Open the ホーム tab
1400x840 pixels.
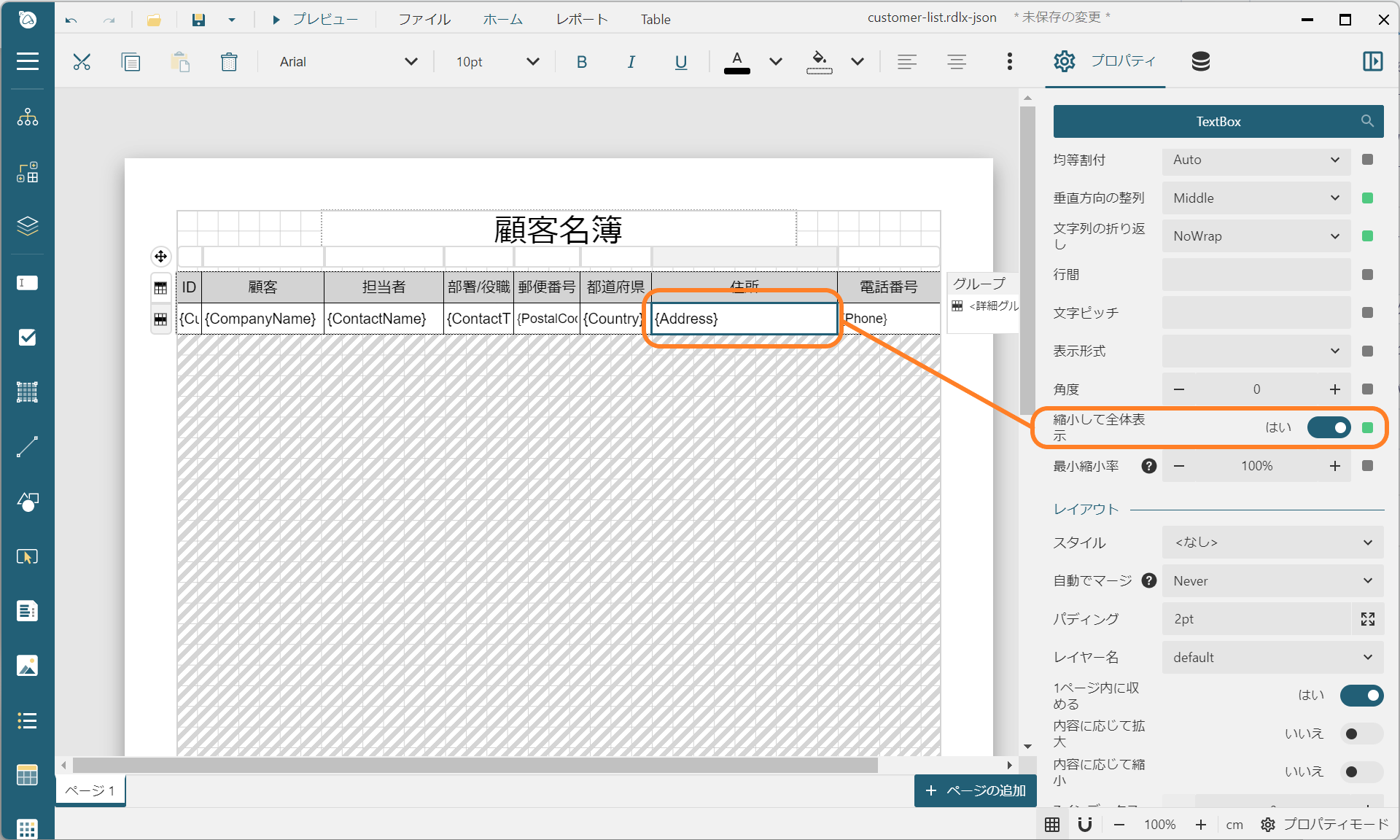pyautogui.click(x=503, y=20)
